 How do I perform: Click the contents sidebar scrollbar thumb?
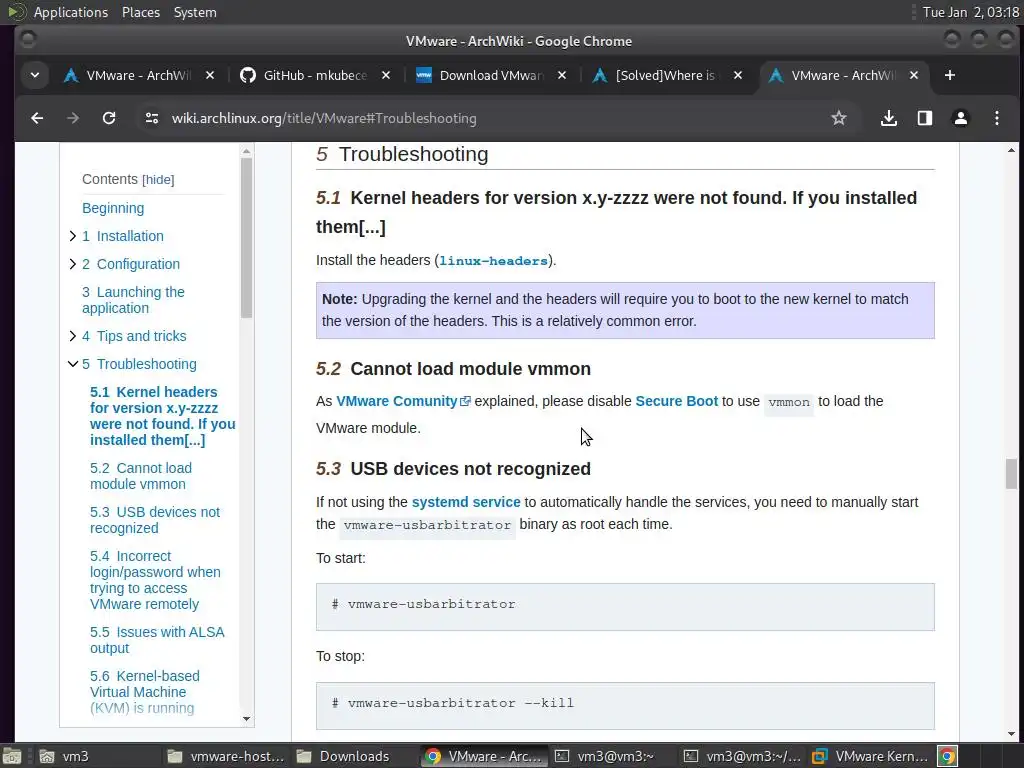click(x=246, y=238)
